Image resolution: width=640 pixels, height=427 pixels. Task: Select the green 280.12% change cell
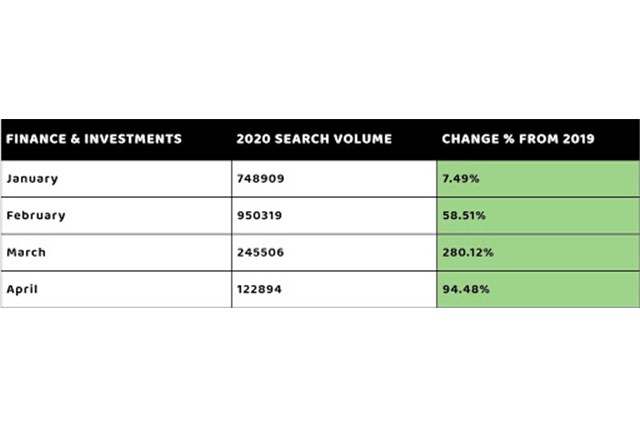pyautogui.click(x=537, y=251)
